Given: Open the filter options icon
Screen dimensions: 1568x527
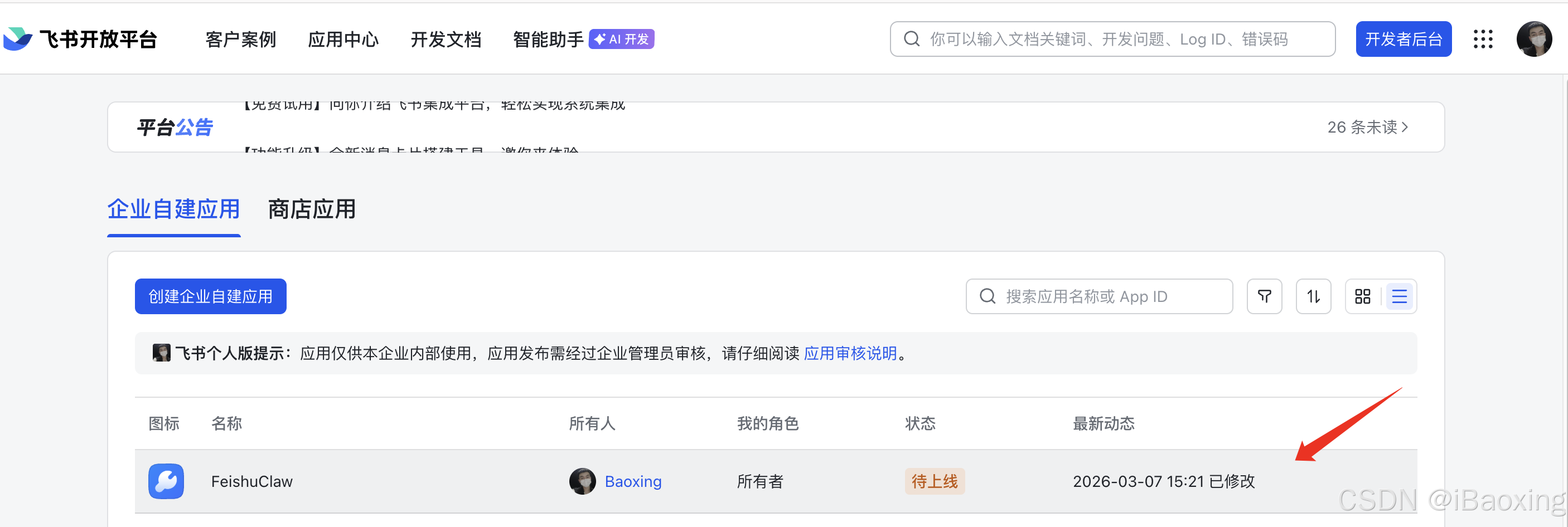Looking at the screenshot, I should point(1264,296).
